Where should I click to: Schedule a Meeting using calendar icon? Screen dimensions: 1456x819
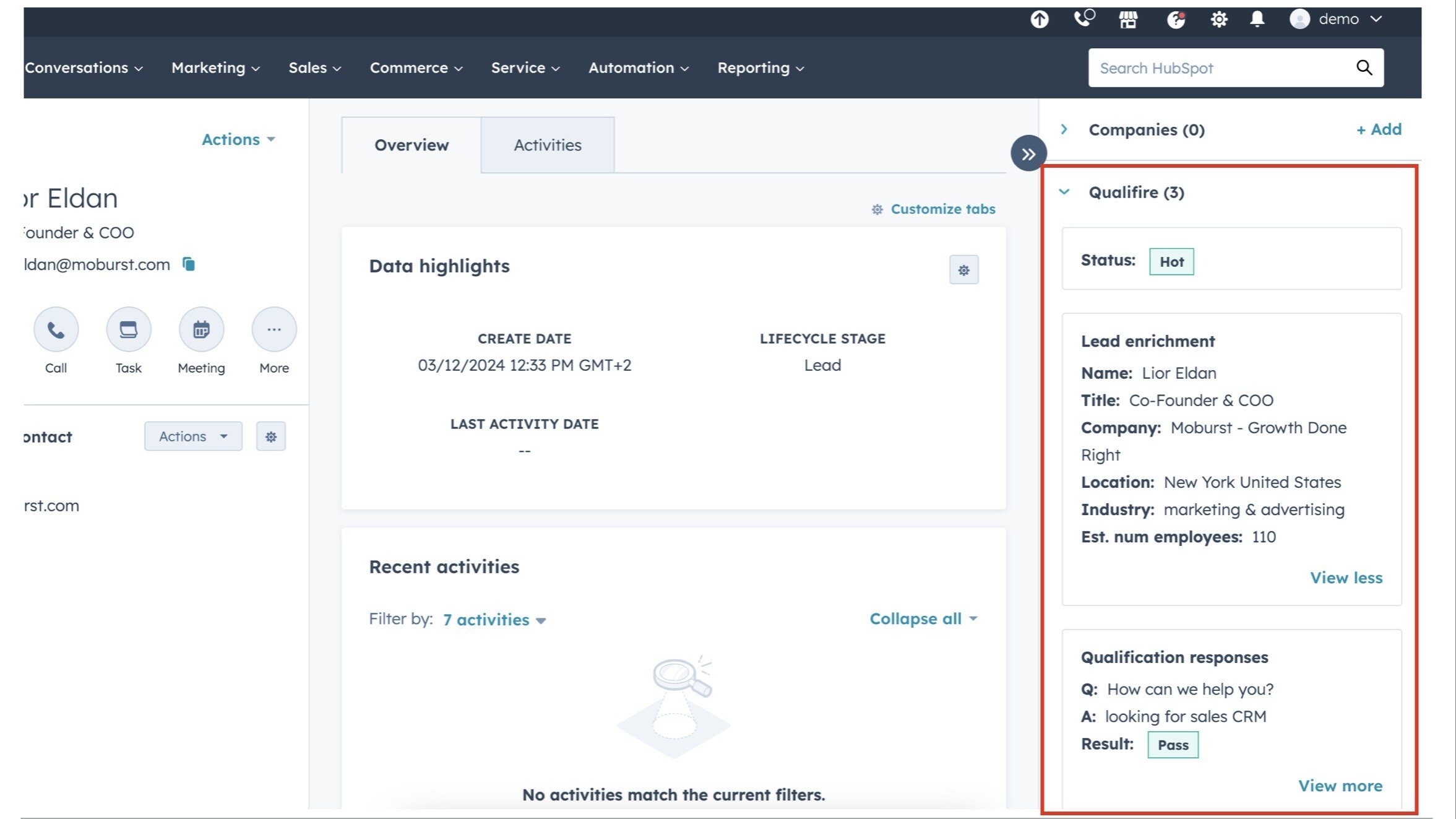[201, 330]
